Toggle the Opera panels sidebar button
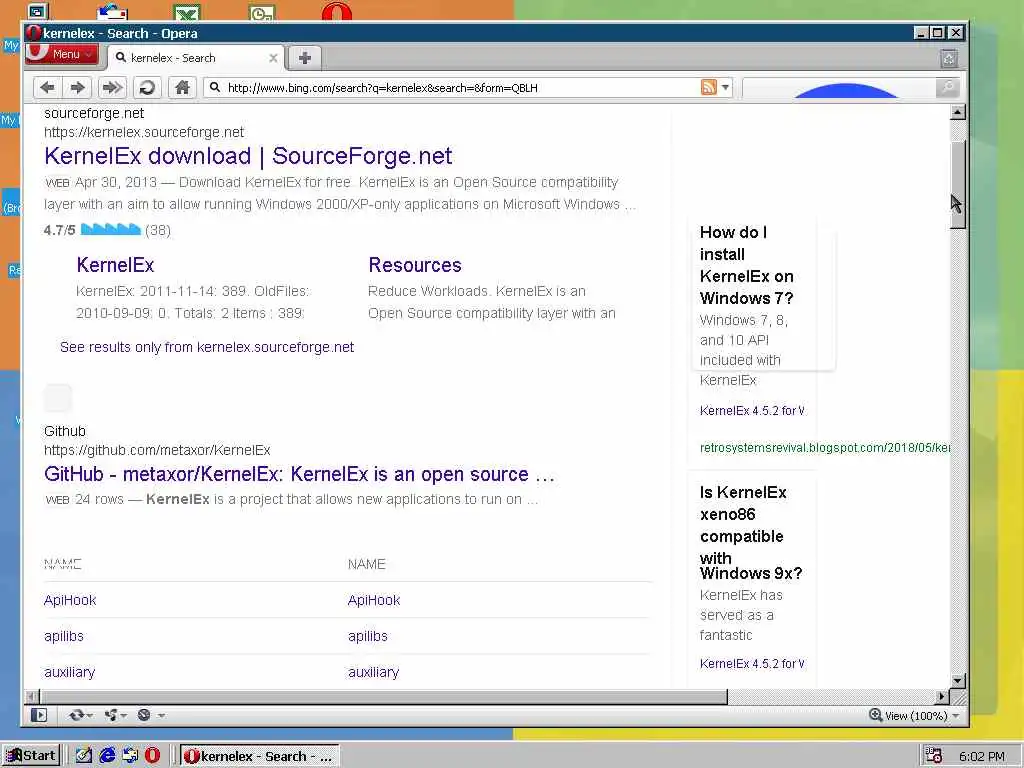The width and height of the screenshot is (1024, 768). click(x=39, y=715)
